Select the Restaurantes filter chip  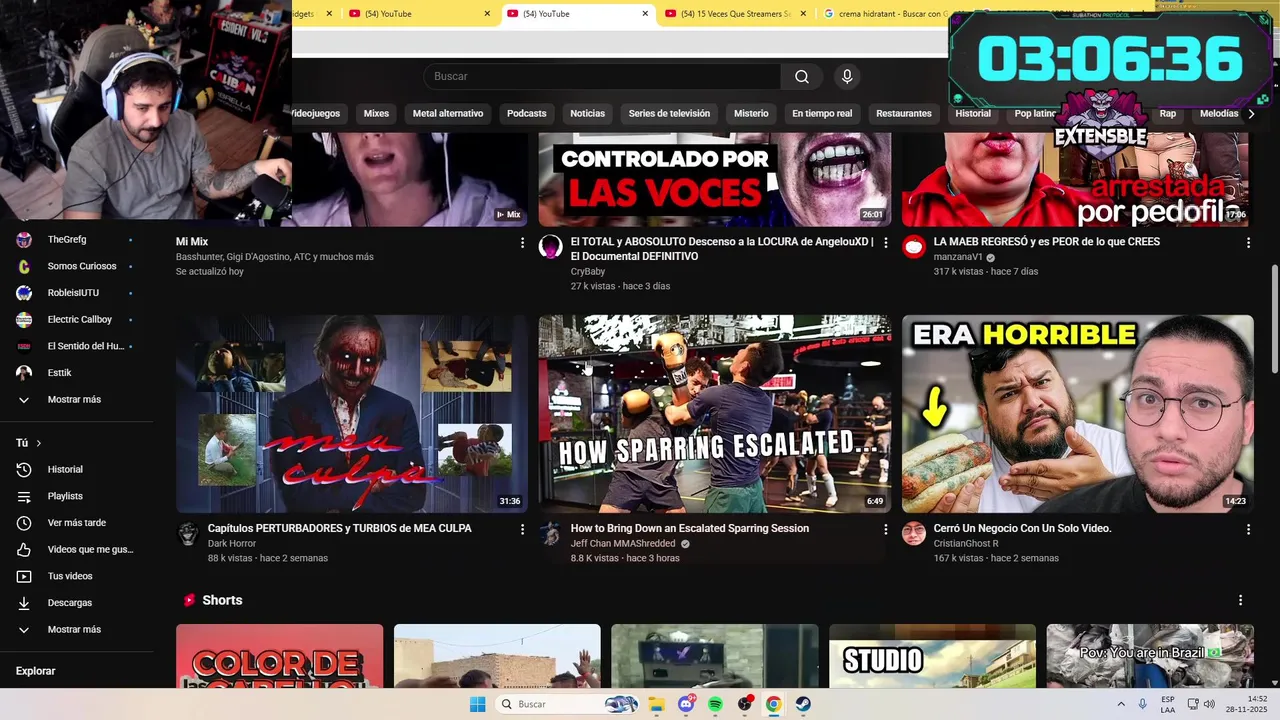[904, 114]
